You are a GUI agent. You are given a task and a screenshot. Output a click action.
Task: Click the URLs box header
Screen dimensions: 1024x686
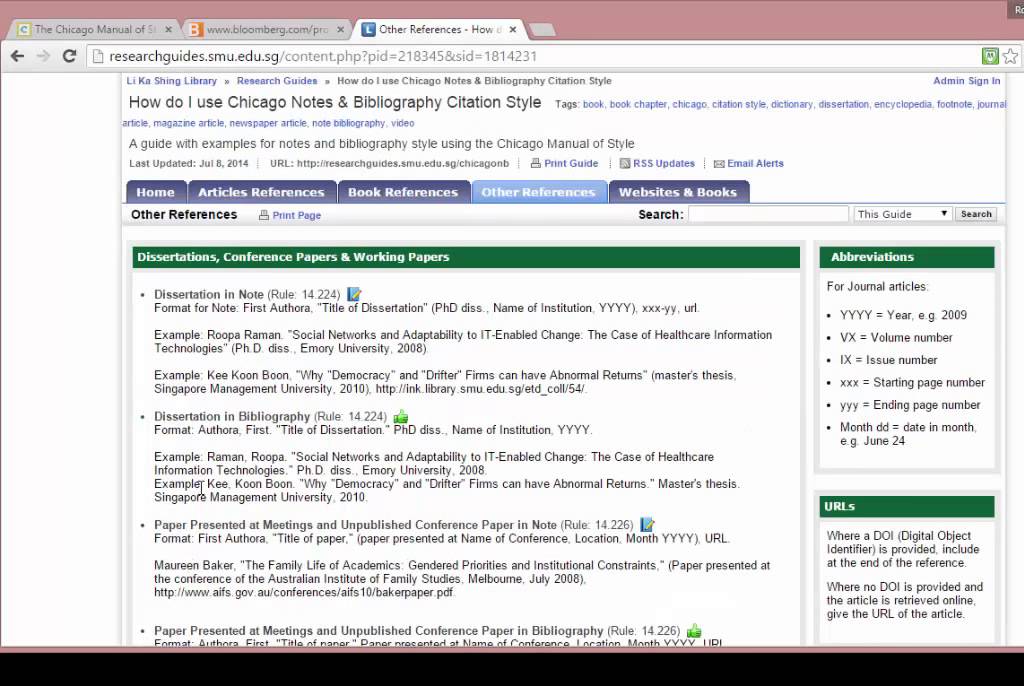tap(907, 506)
